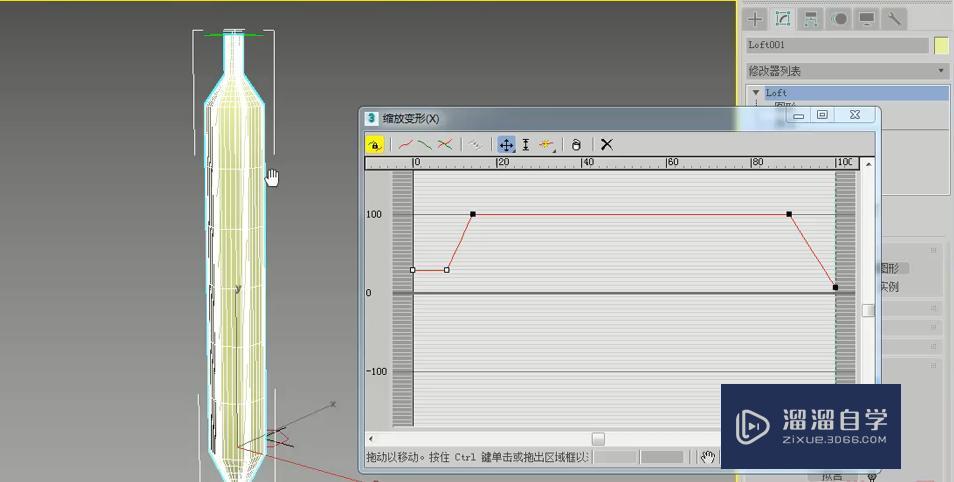Click the Delete Control Point bucket icon
The height and width of the screenshot is (482, 954).
click(x=576, y=145)
